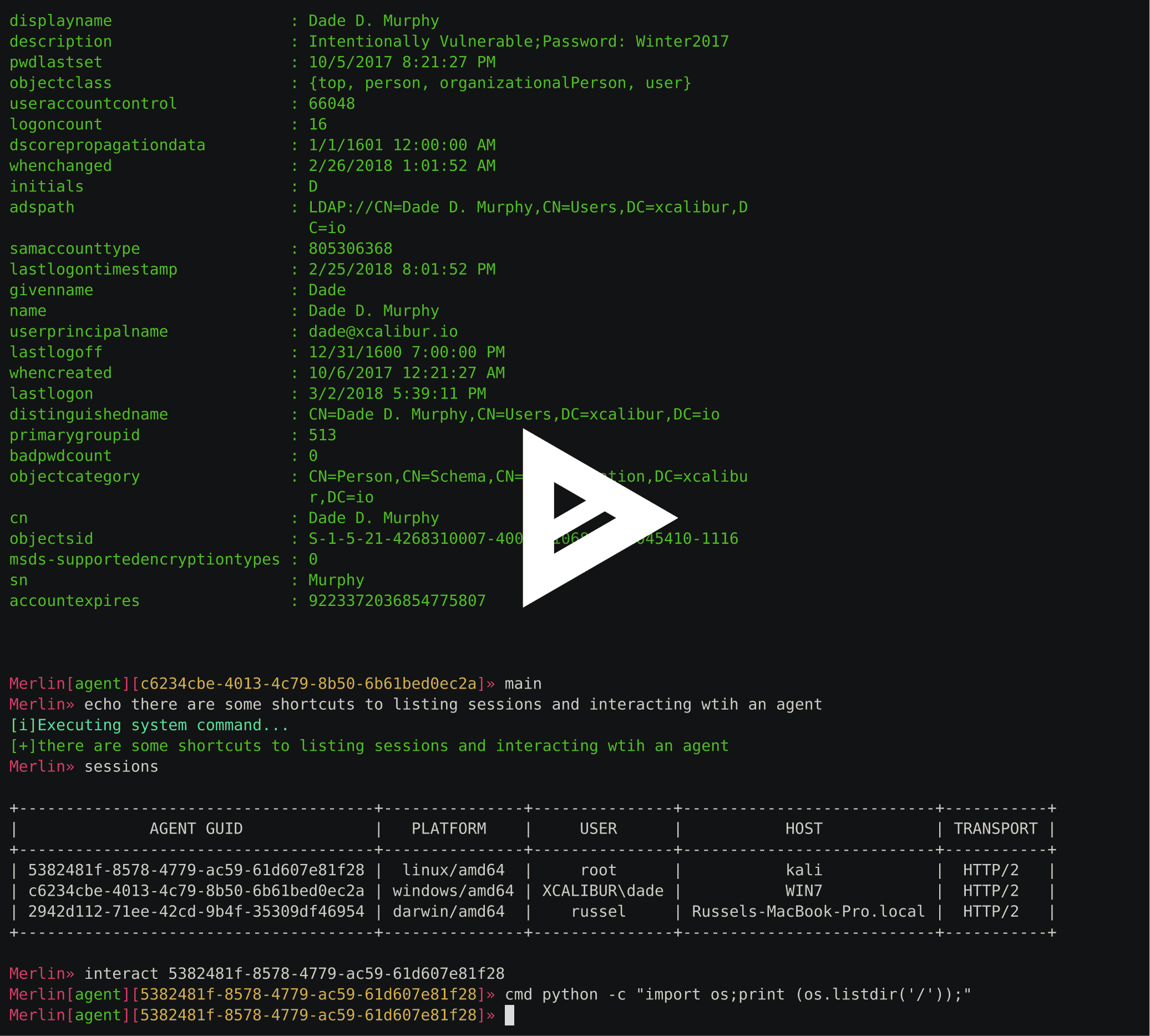Click the 'PLATFORM' table header
Screen dimensions: 1150x1036
pyautogui.click(x=449, y=829)
